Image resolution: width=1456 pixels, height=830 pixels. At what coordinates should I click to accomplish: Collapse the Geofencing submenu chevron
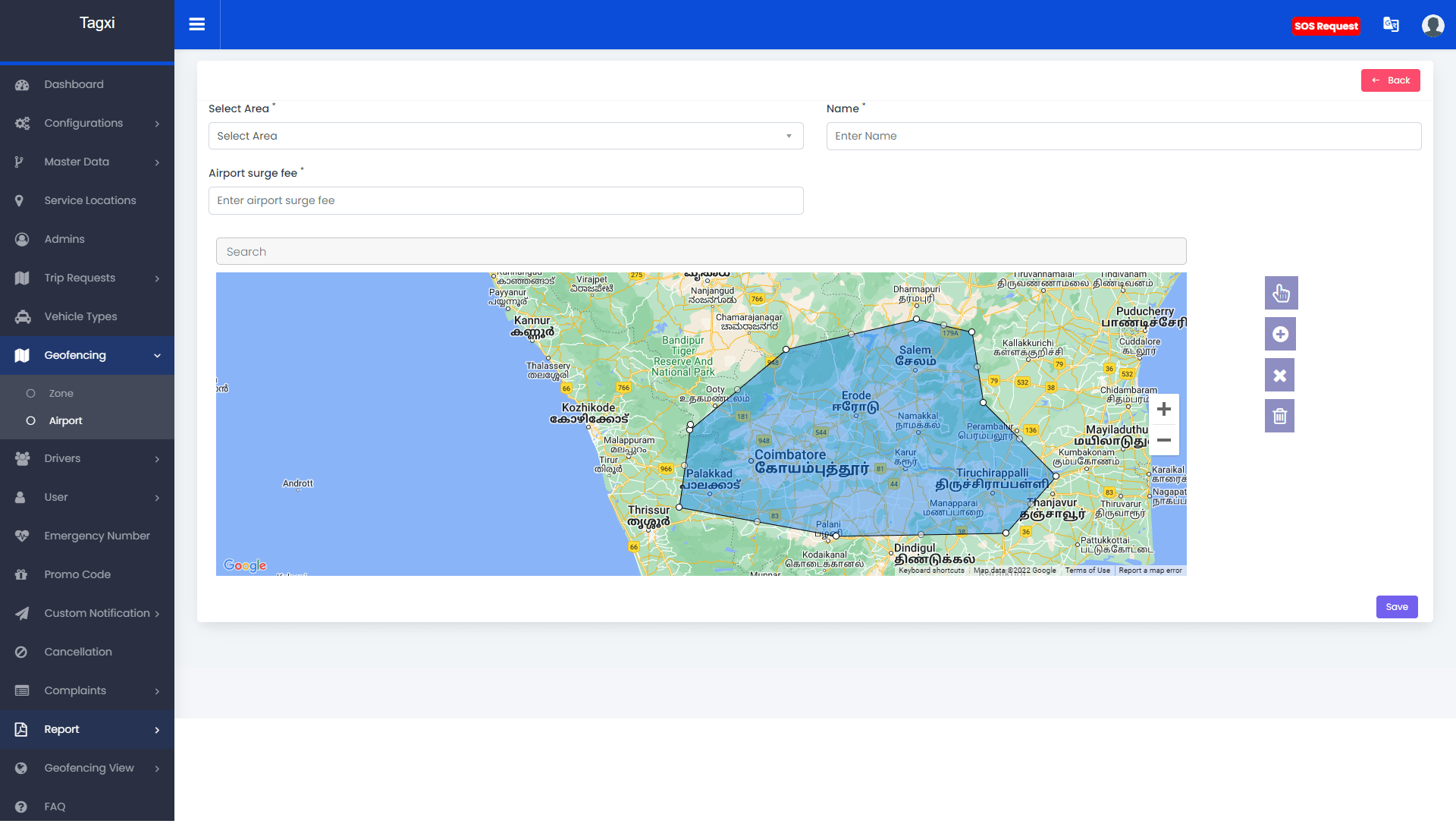click(157, 356)
